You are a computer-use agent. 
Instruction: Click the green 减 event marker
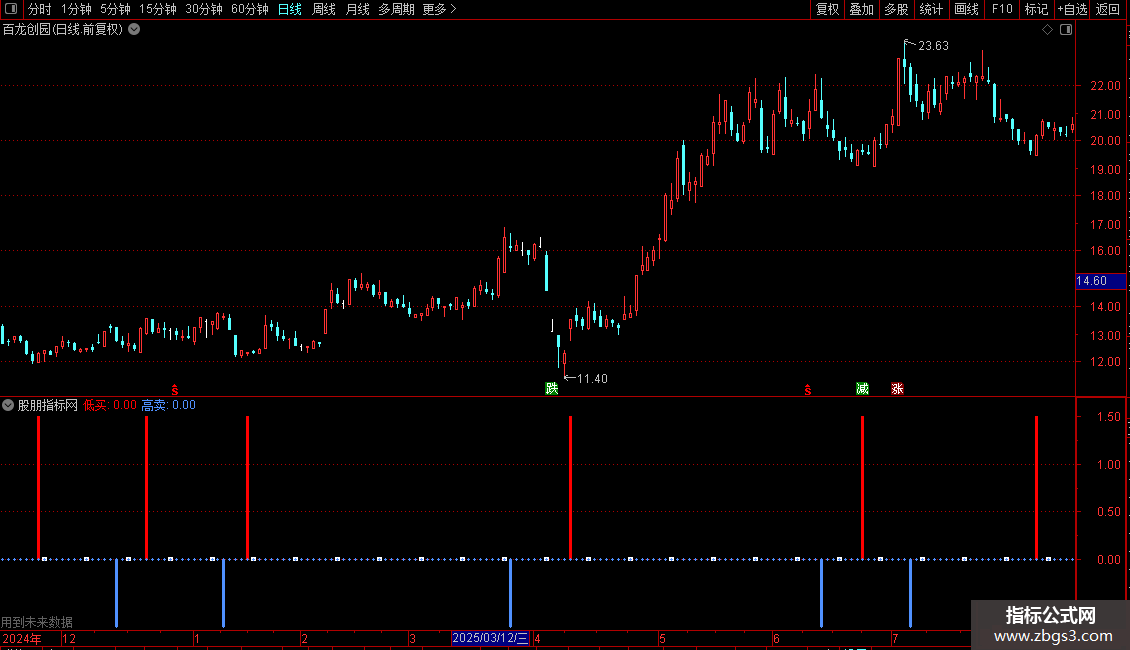[862, 388]
